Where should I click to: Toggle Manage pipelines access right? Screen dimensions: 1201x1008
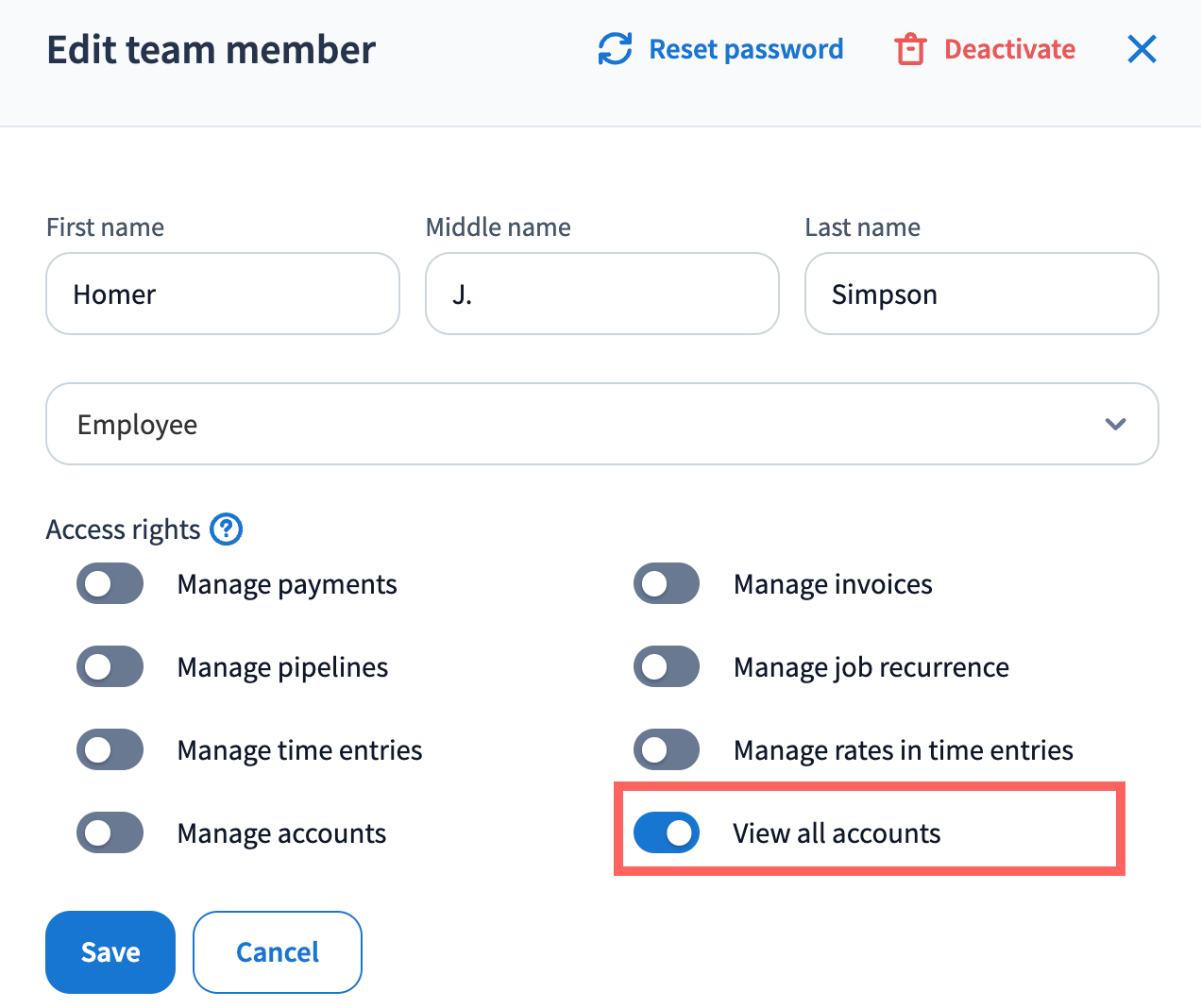click(110, 667)
